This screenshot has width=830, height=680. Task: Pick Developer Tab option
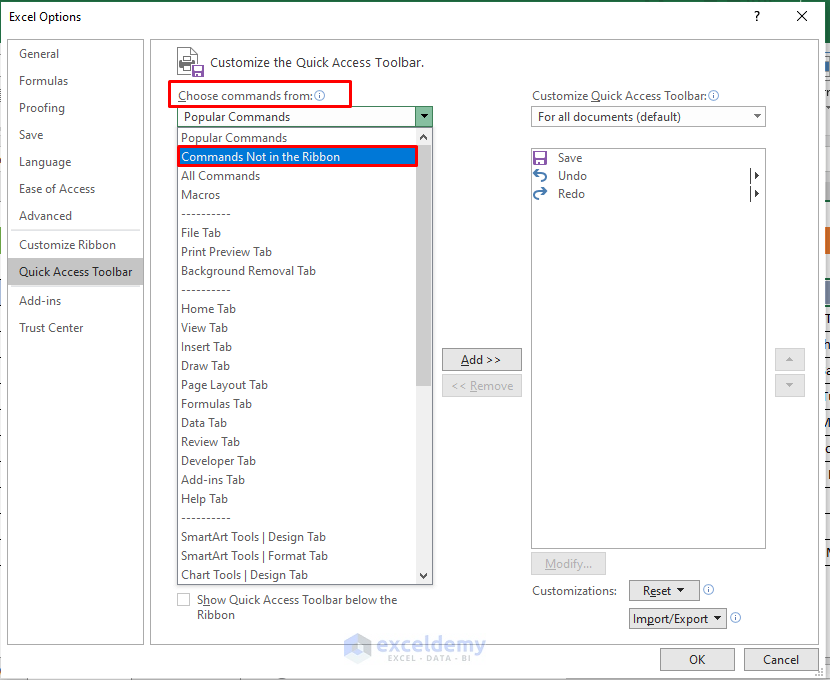[297, 461]
